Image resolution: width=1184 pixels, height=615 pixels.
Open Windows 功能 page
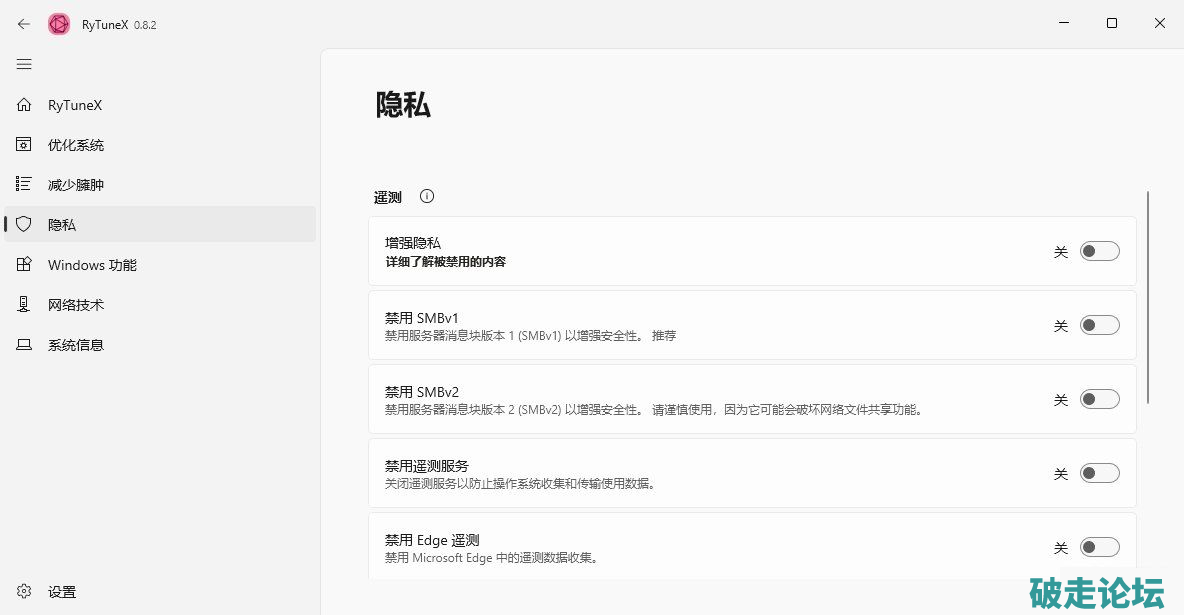click(x=92, y=265)
